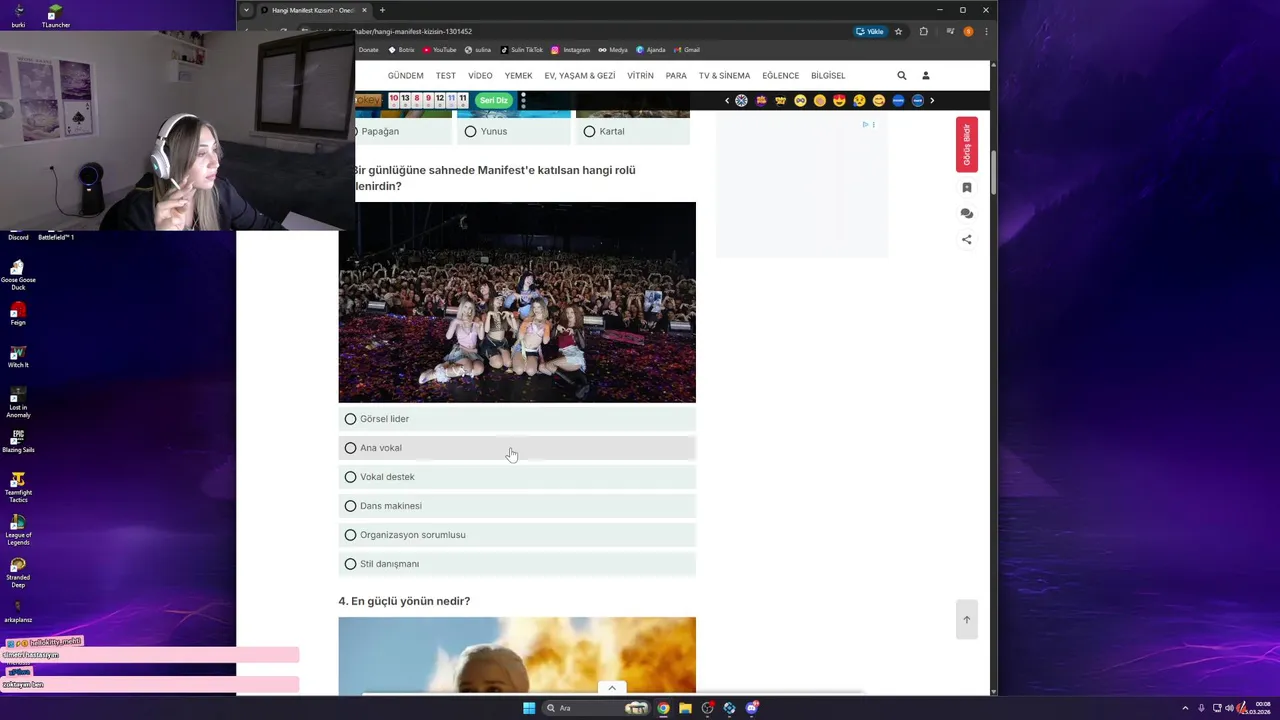Open the Teamfight Tactics desktop icon

point(18,487)
